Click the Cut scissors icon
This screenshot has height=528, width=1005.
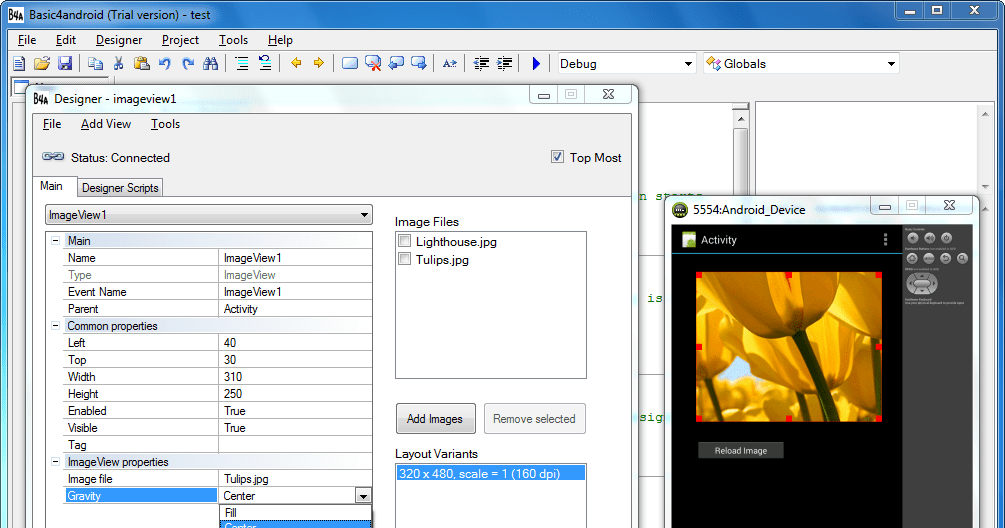point(118,63)
